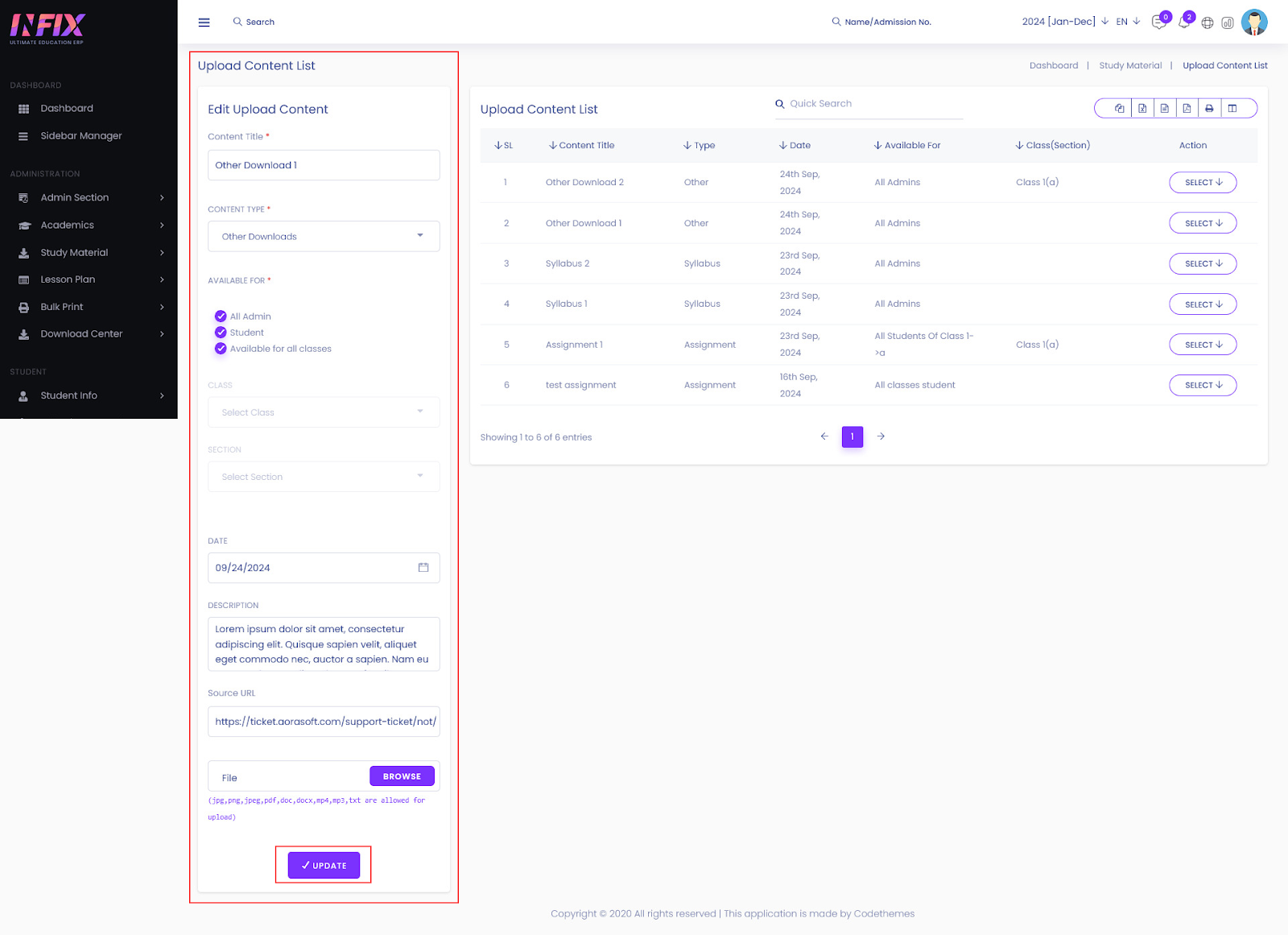
Task: Click the INFIX logo
Action: [x=47, y=29]
